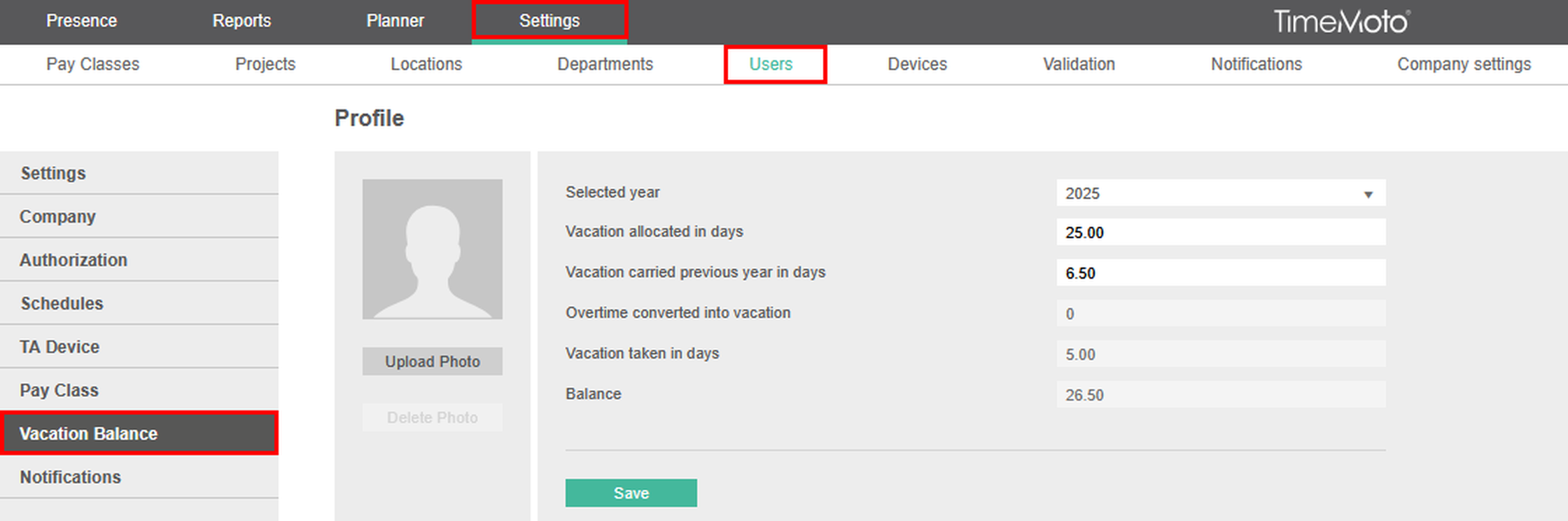The width and height of the screenshot is (1568, 521).
Task: Open Company settings tab
Action: click(1464, 64)
